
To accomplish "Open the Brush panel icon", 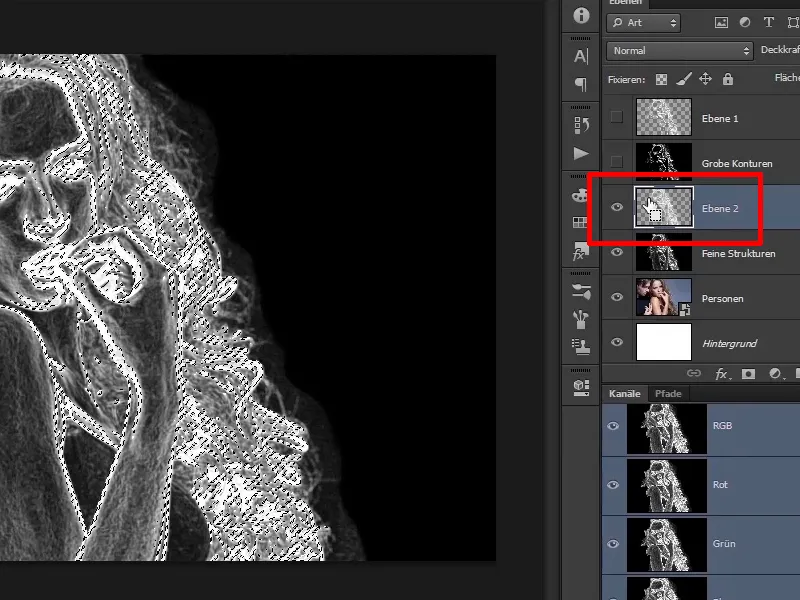I will tap(581, 320).
